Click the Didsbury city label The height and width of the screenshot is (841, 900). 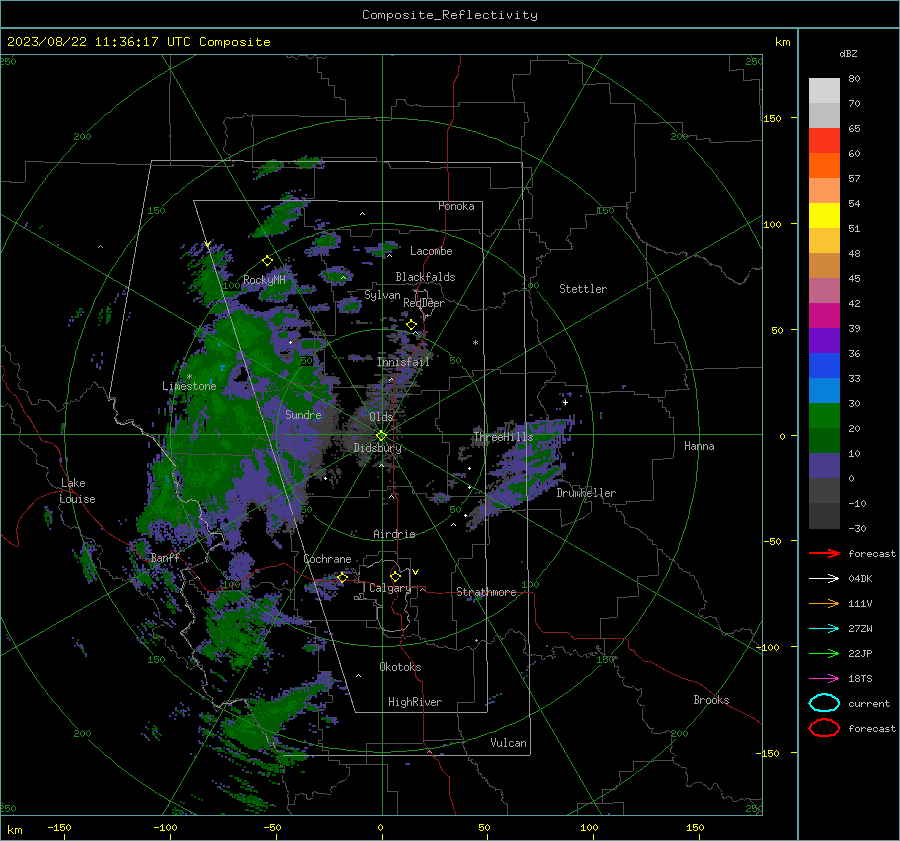tap(378, 448)
